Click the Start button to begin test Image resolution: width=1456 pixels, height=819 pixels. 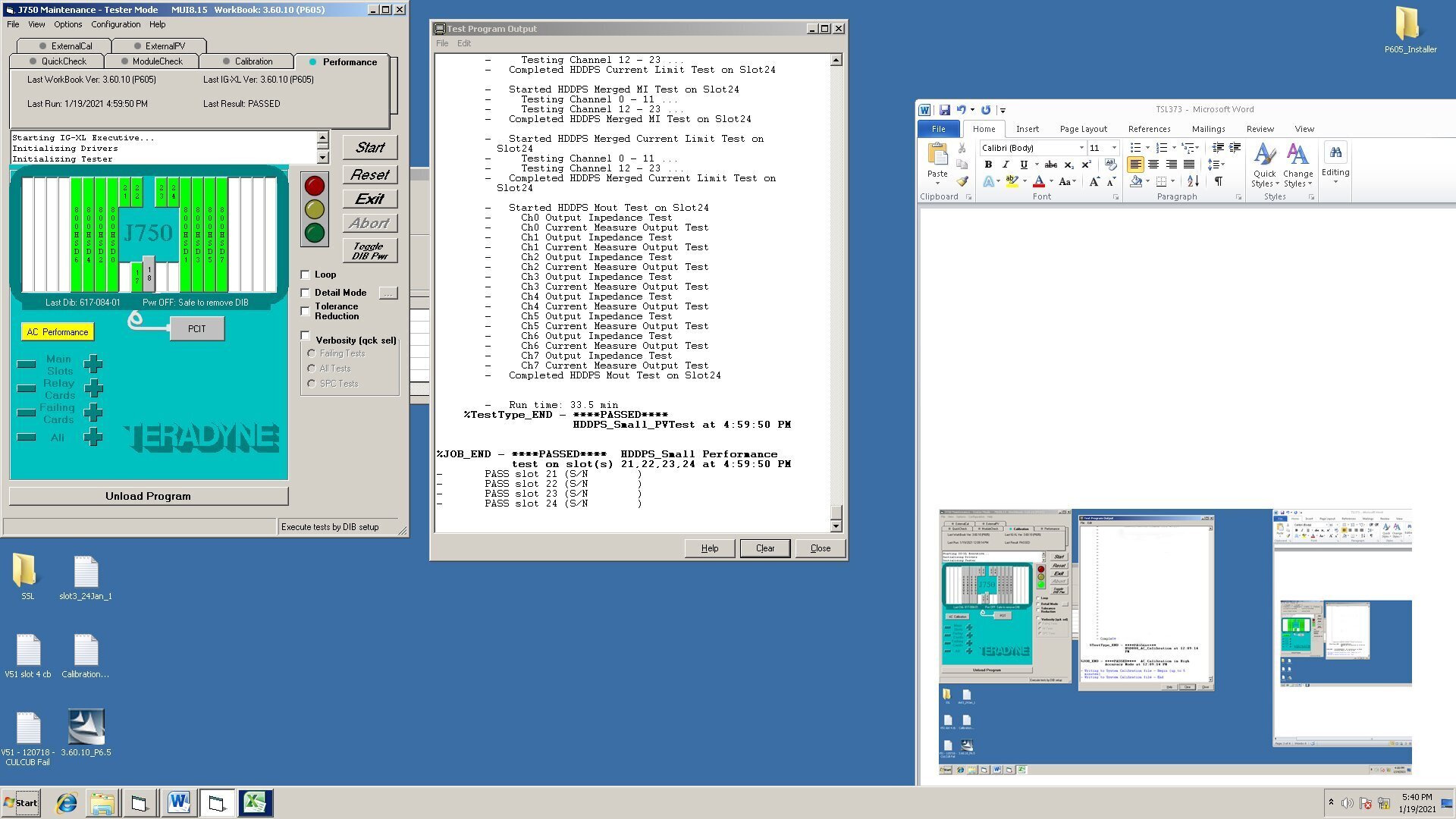click(370, 147)
